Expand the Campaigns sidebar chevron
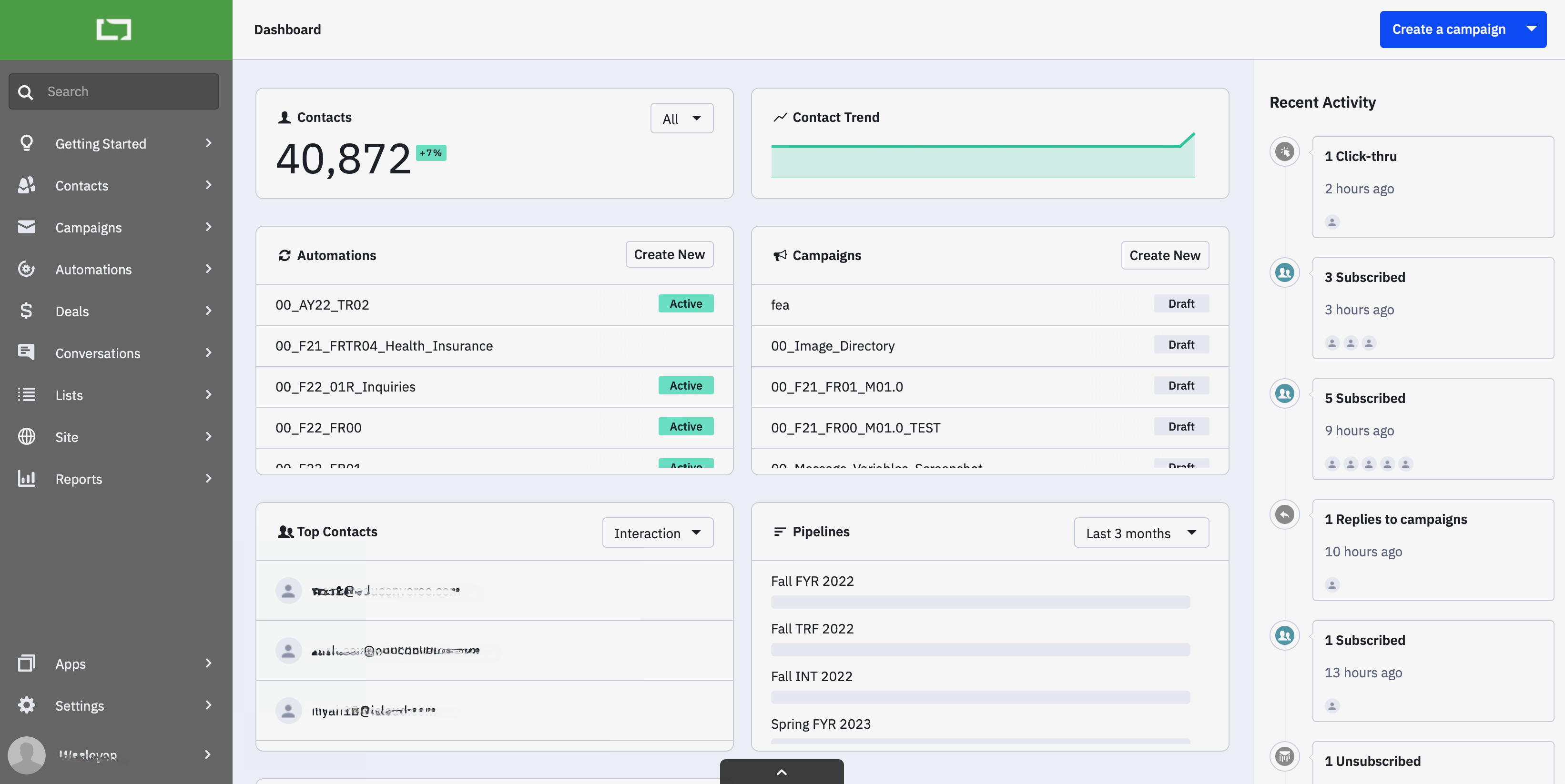1565x784 pixels. (x=208, y=227)
